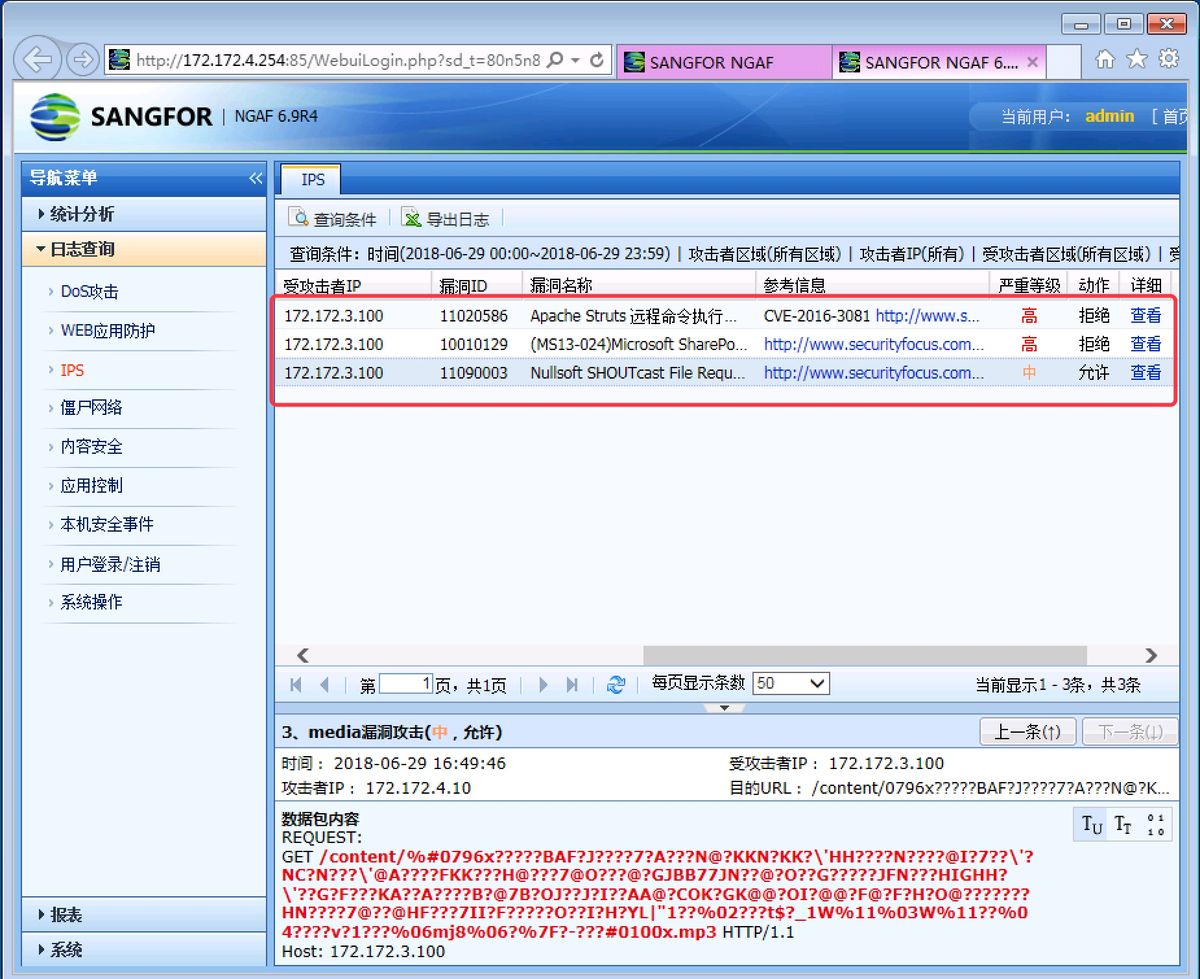Go back with the browser back arrow
Screen dimensions: 1200x979
pos(37,60)
